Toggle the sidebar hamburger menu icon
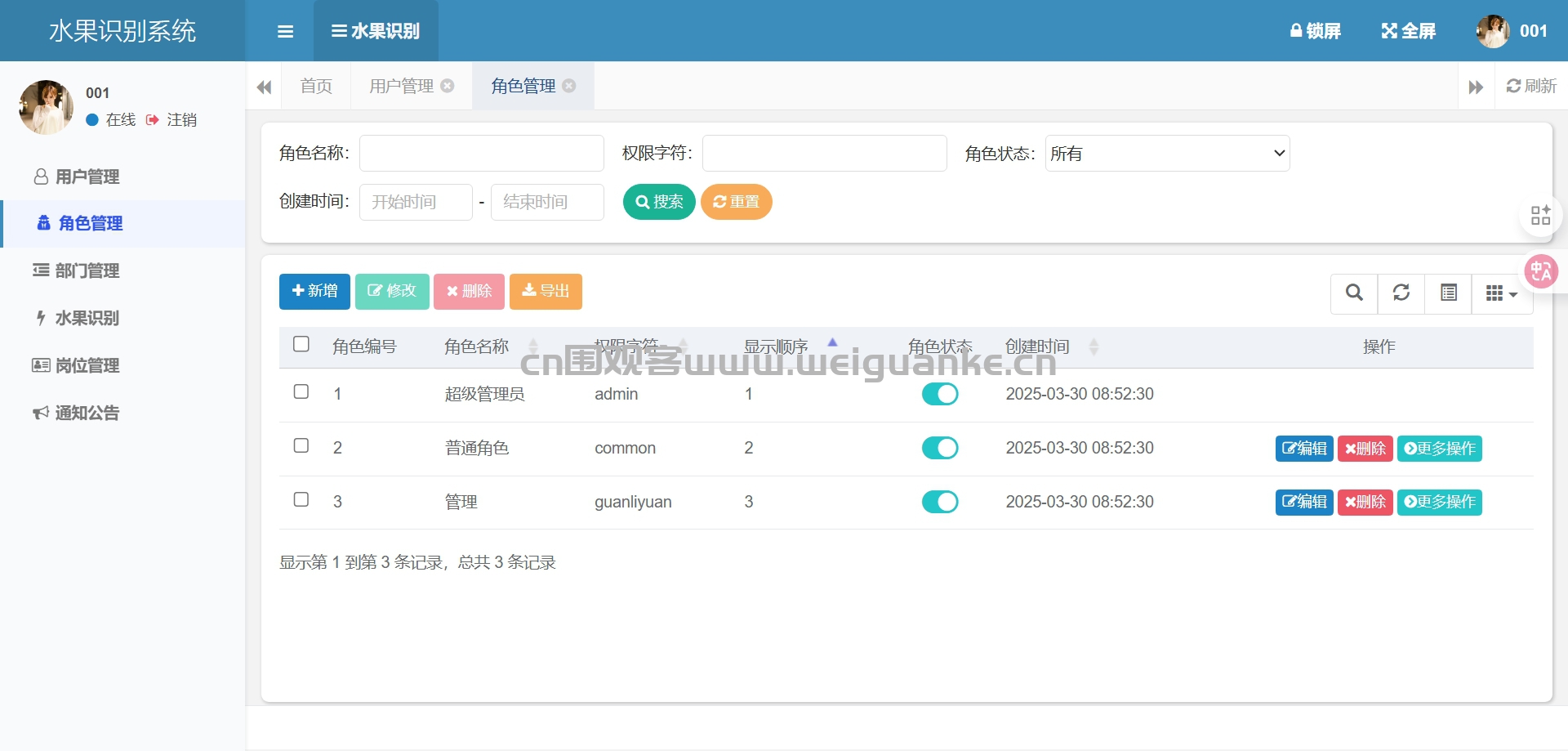Screen dimensions: 1568x751 tap(285, 31)
